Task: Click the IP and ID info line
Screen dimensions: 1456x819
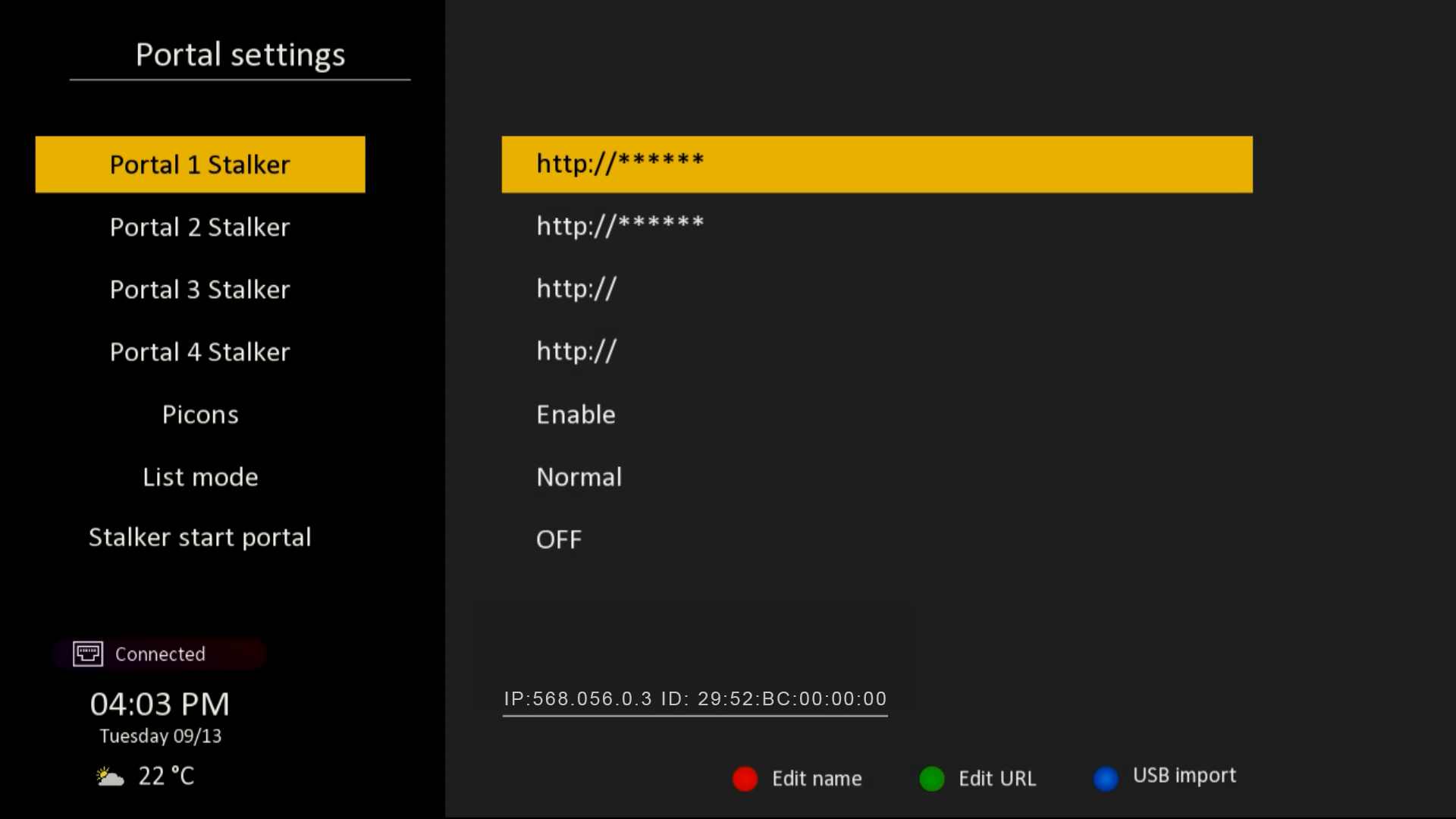Action: [x=695, y=698]
